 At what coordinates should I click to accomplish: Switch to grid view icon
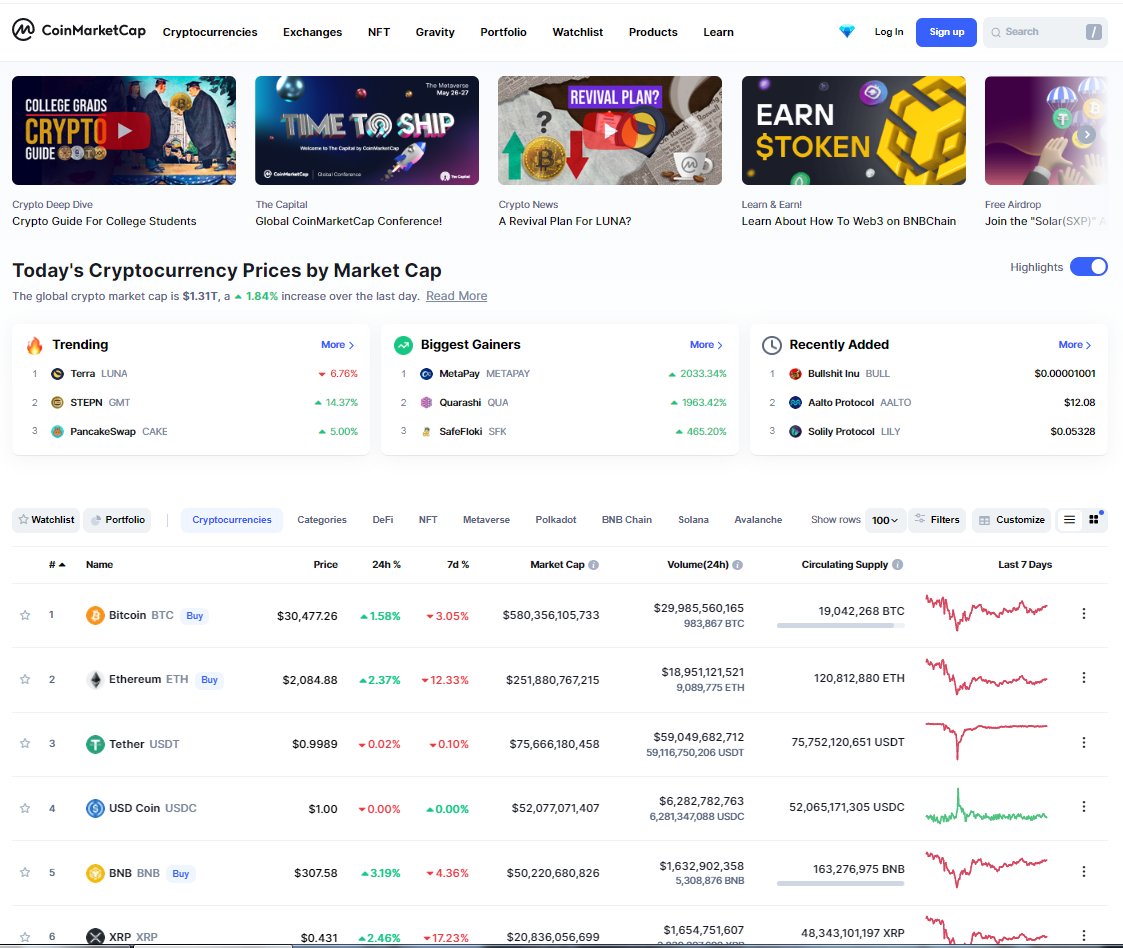click(x=1094, y=520)
